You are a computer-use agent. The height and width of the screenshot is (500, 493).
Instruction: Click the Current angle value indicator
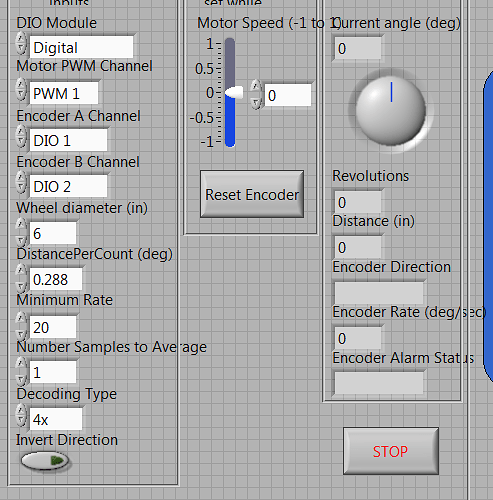click(358, 49)
